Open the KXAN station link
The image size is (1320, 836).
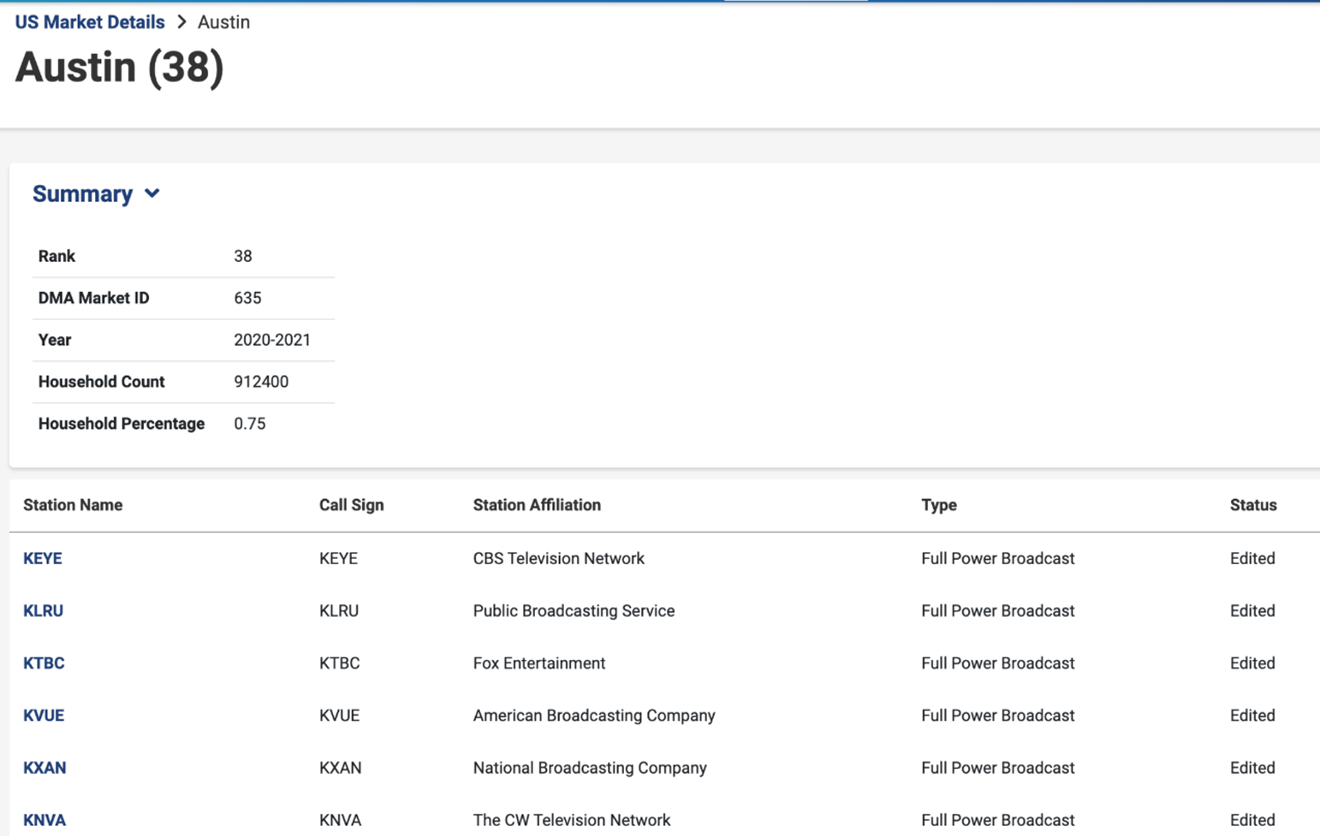click(x=45, y=768)
